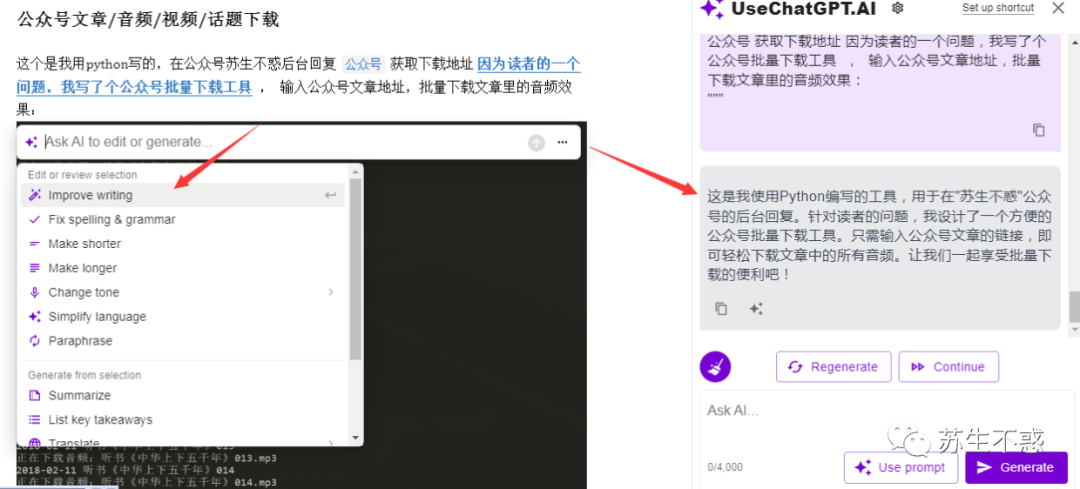Click the UseChatGPT.AI logo icon

point(712,8)
